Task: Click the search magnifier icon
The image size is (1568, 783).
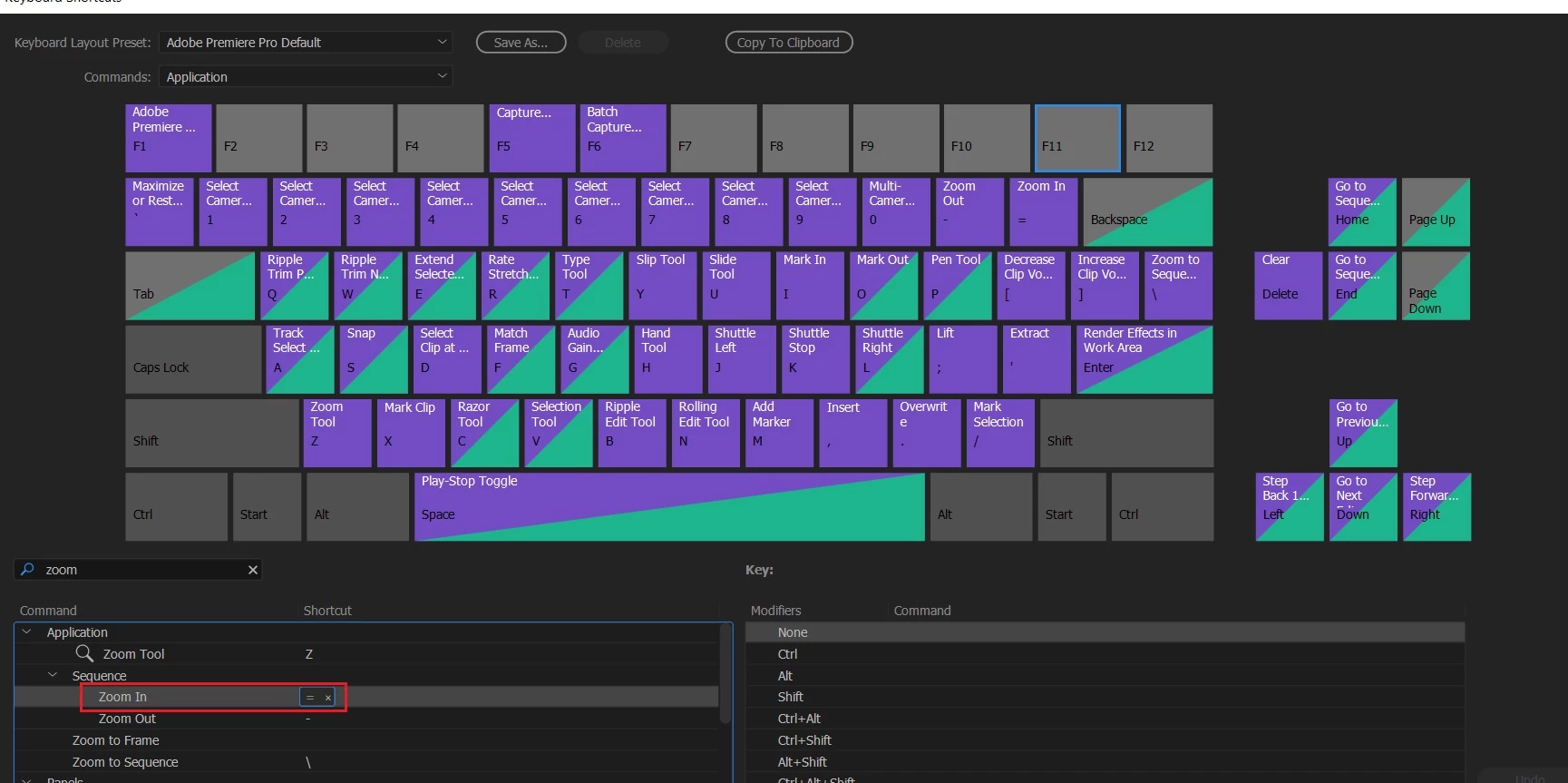Action: coord(27,569)
